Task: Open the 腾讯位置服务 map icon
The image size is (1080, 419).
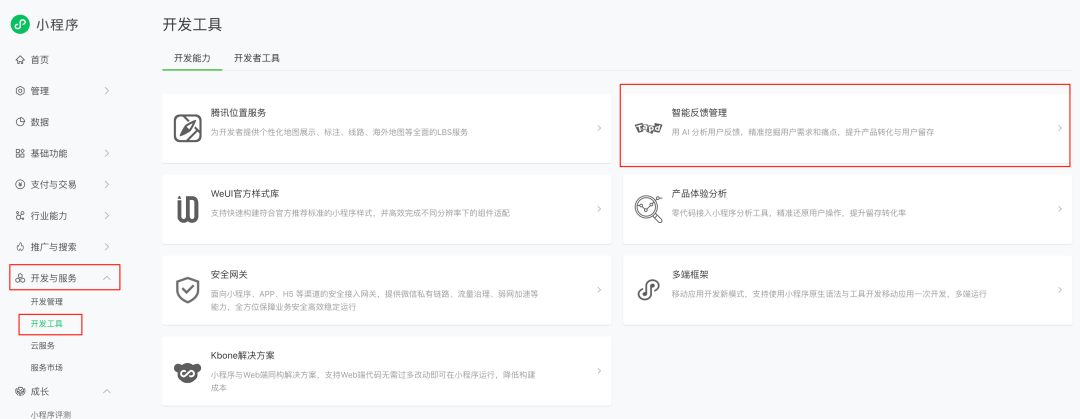Action: coord(187,128)
